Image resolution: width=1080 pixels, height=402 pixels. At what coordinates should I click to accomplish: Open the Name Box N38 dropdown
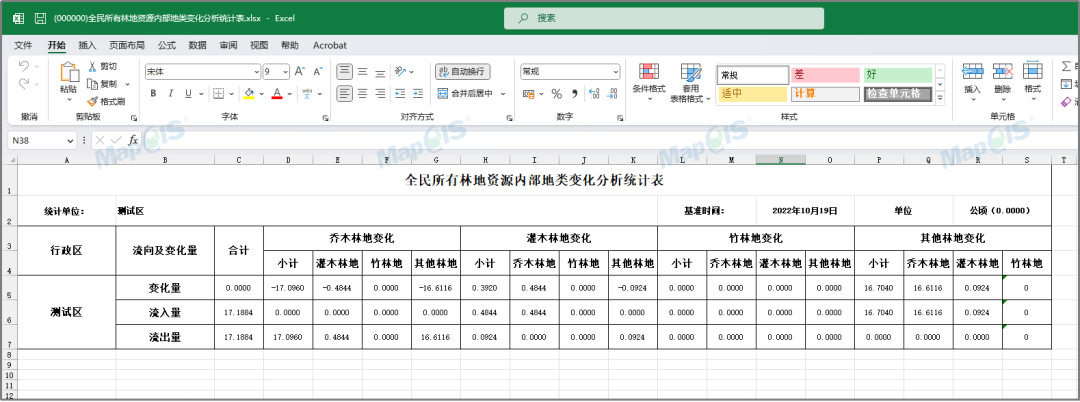[70, 140]
